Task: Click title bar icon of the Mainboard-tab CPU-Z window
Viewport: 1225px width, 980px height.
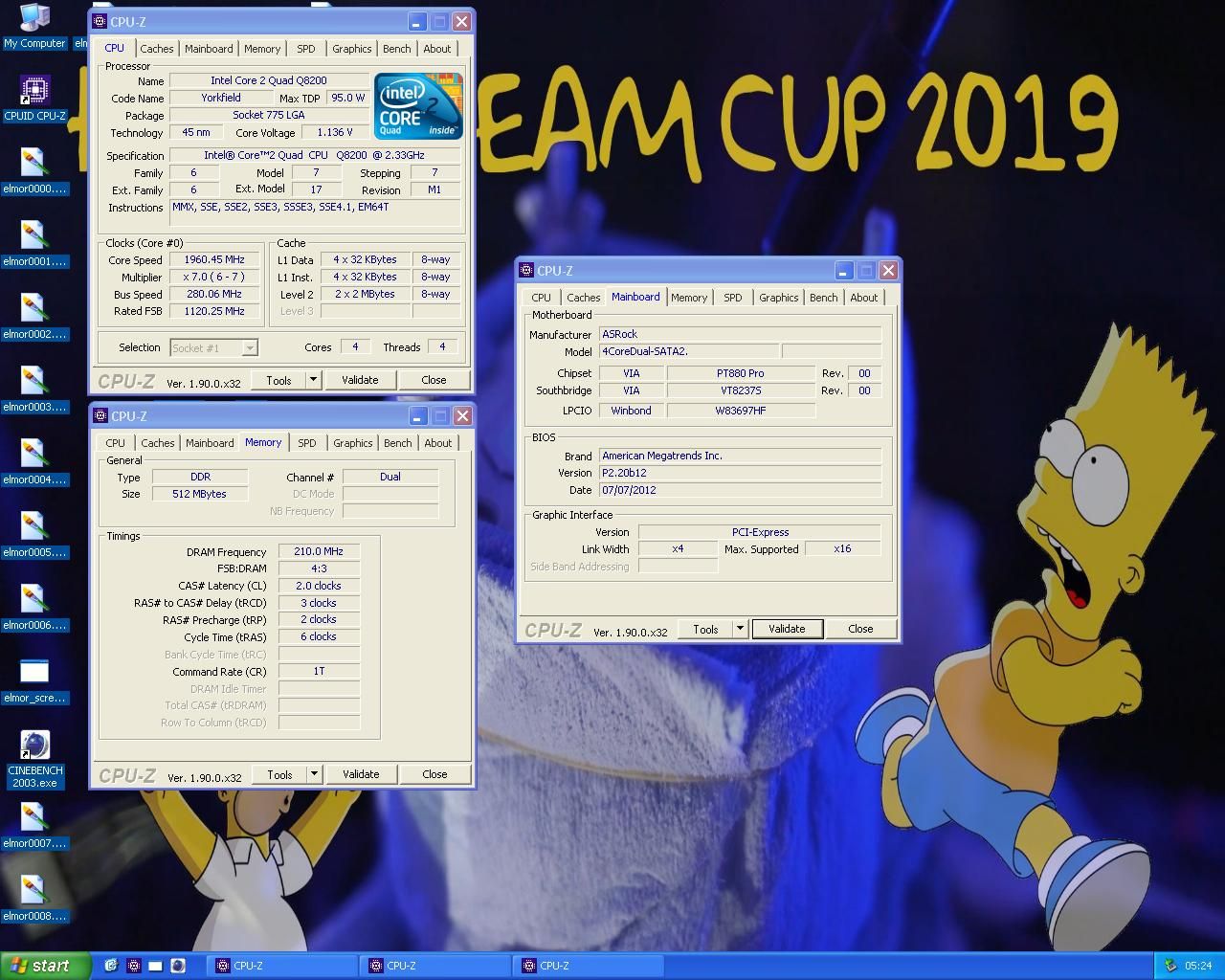Action: point(526,271)
